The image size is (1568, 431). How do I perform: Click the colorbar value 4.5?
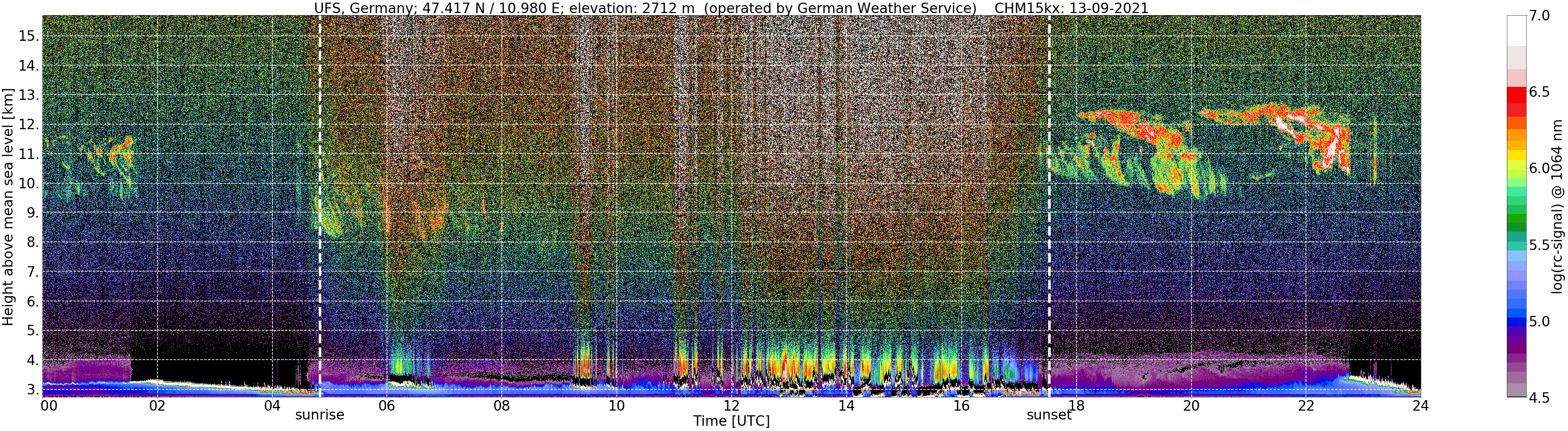[x=1540, y=398]
